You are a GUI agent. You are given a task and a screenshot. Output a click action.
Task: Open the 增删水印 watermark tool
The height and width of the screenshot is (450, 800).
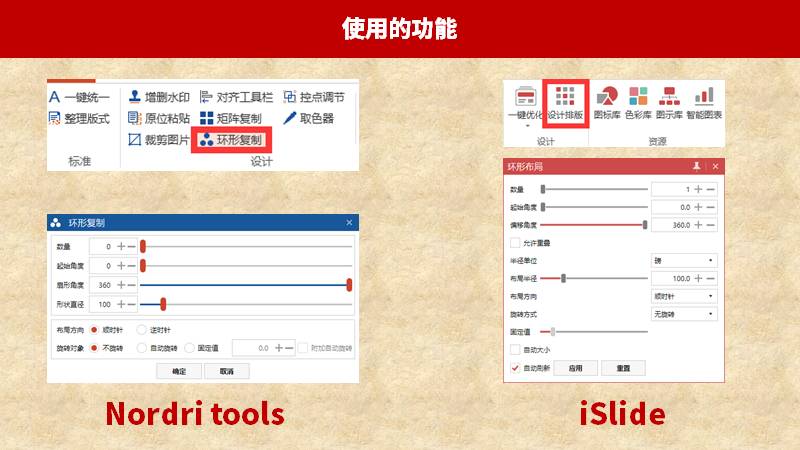pos(159,97)
